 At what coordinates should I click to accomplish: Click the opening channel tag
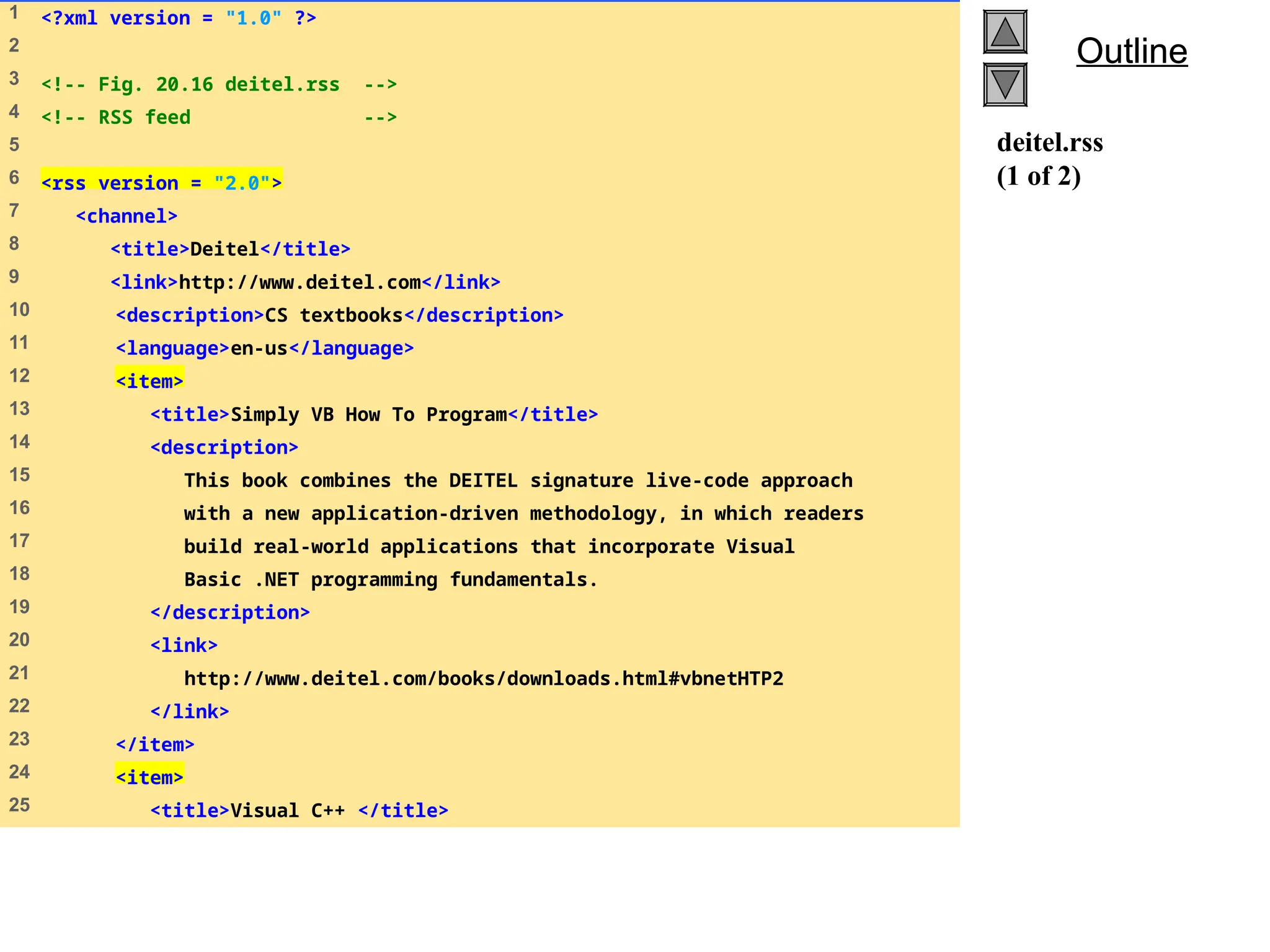click(127, 216)
